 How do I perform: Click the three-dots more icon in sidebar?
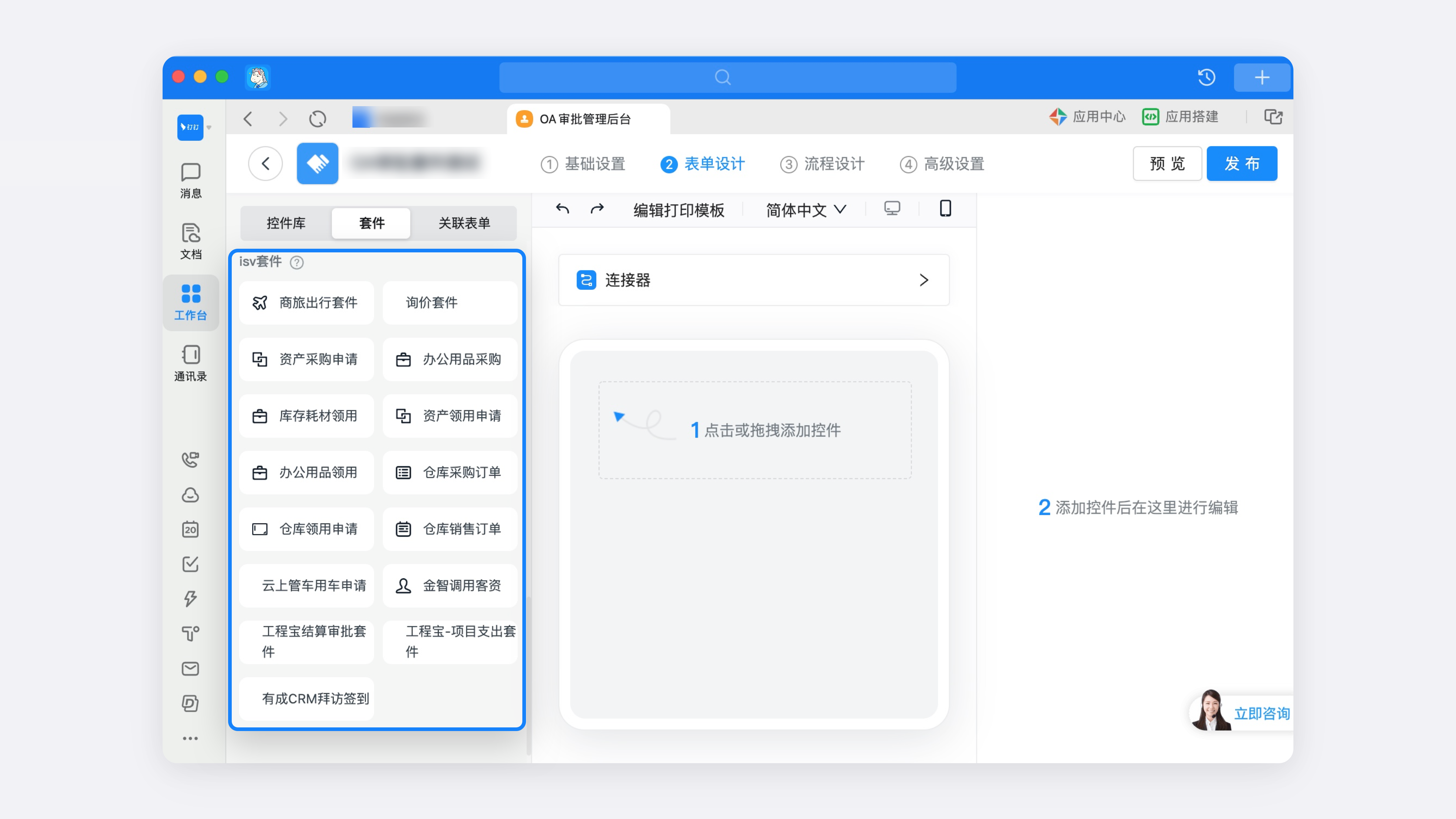[190, 738]
